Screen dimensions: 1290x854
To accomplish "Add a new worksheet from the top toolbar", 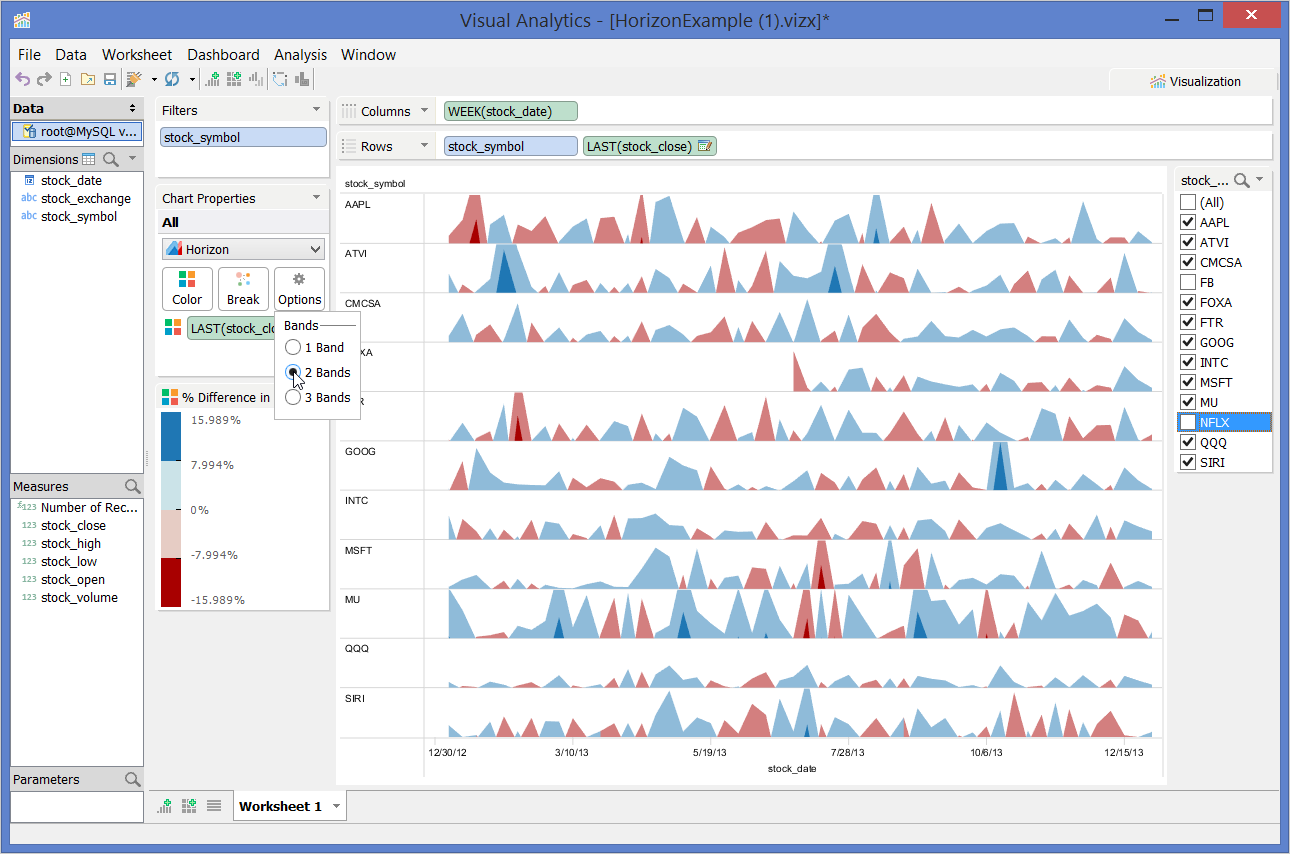I will pyautogui.click(x=212, y=80).
